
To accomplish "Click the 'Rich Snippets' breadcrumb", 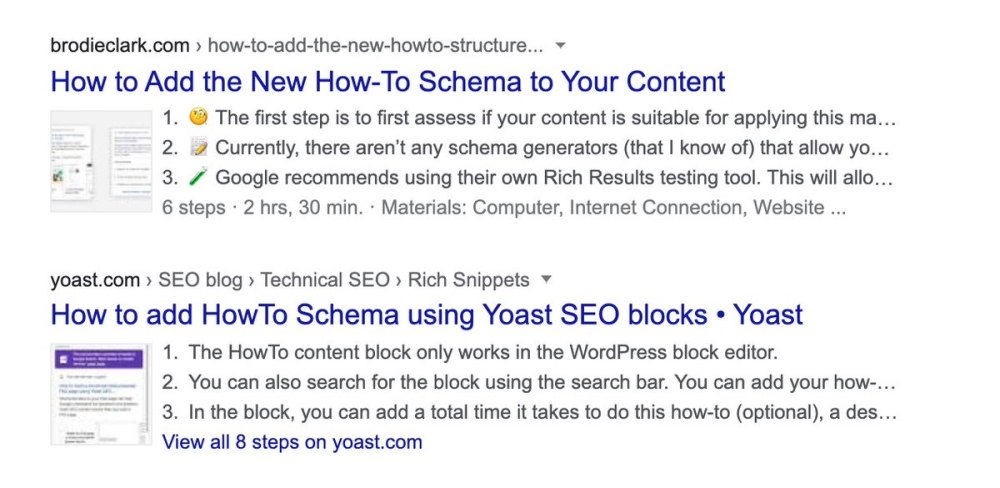I will click(468, 280).
